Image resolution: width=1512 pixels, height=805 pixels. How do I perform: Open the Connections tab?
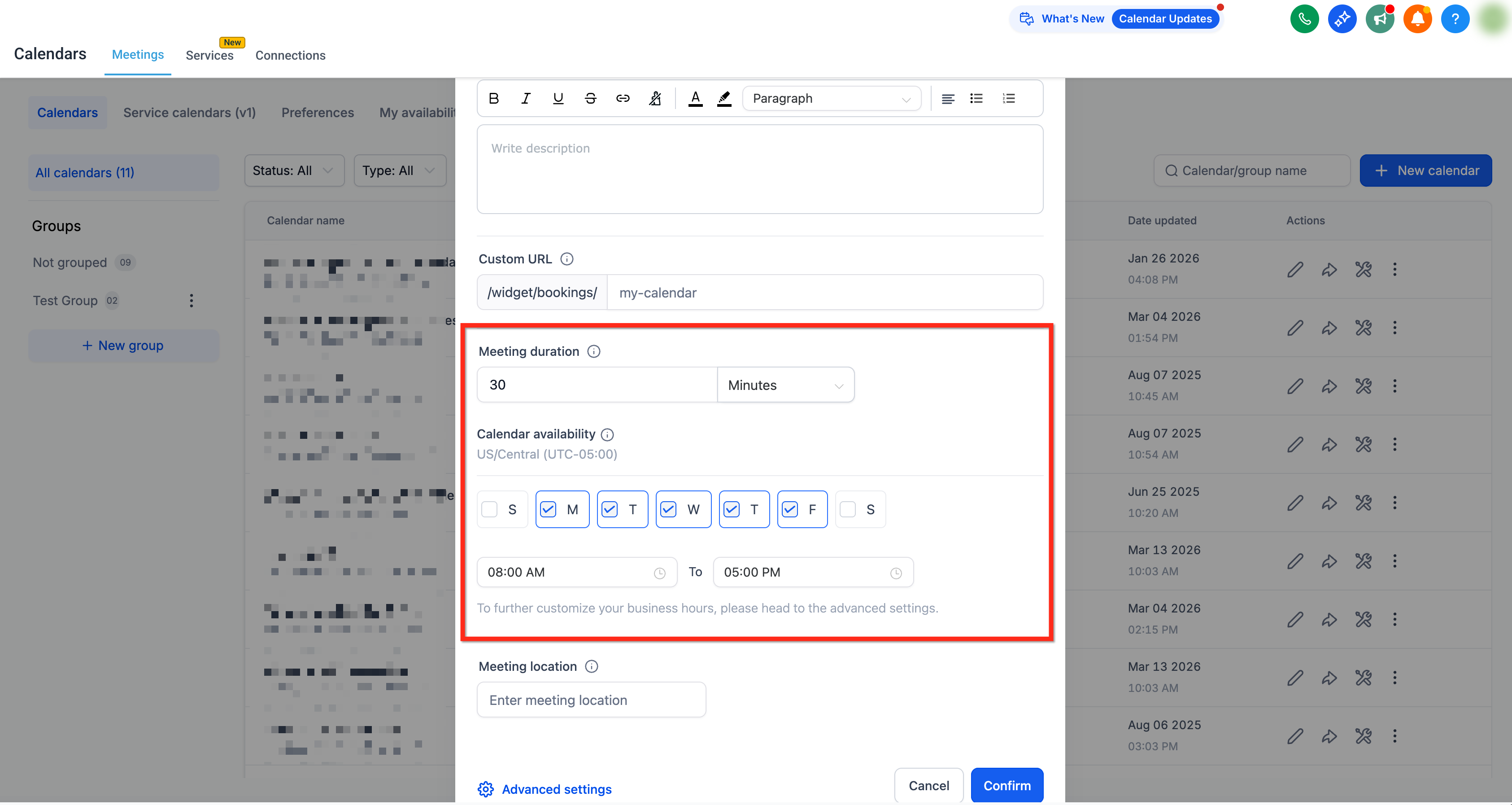tap(290, 55)
